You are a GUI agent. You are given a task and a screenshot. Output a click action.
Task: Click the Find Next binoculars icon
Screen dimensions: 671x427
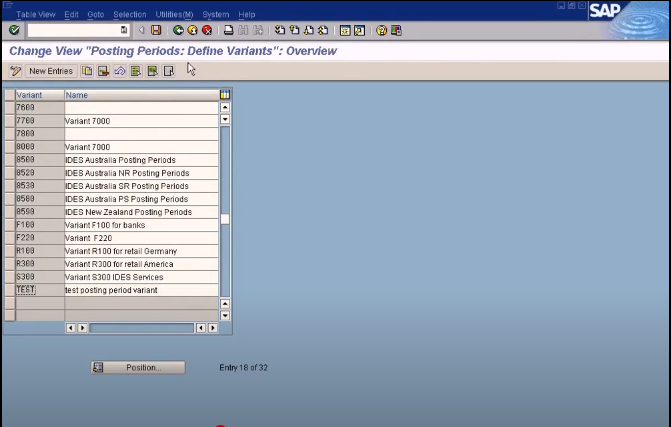(258, 30)
